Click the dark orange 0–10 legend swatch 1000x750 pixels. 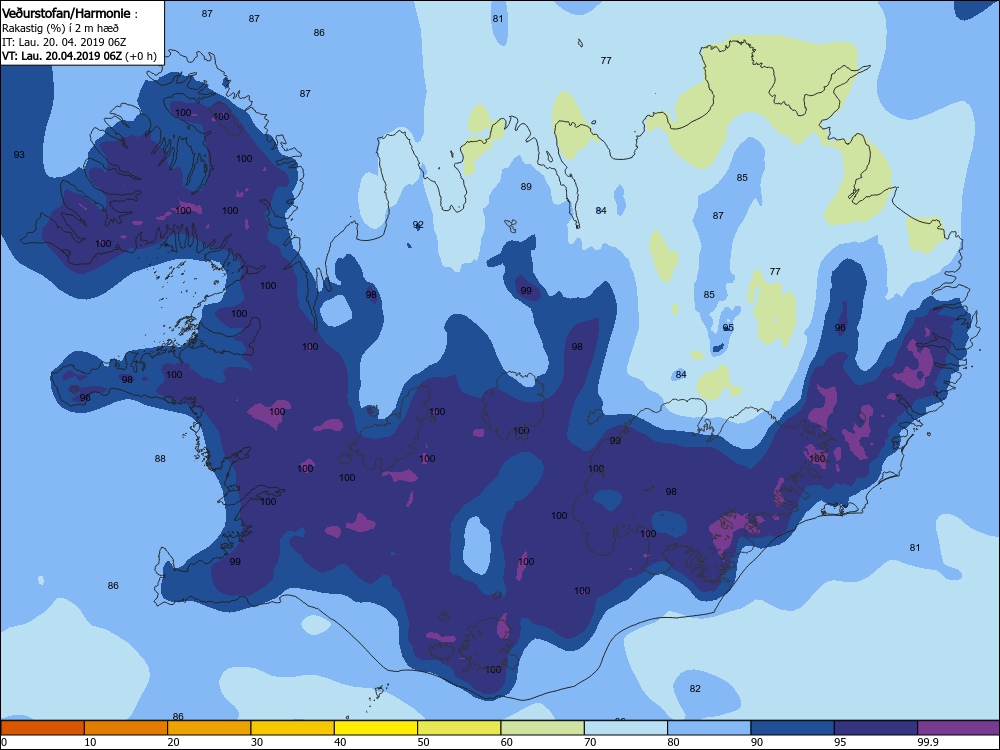pos(42,728)
